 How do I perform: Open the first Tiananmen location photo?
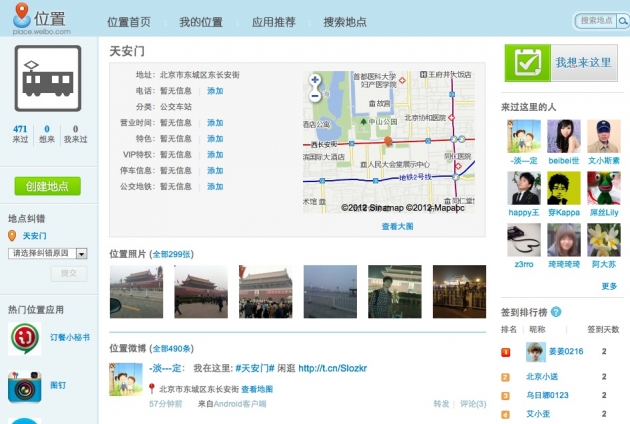(137, 292)
